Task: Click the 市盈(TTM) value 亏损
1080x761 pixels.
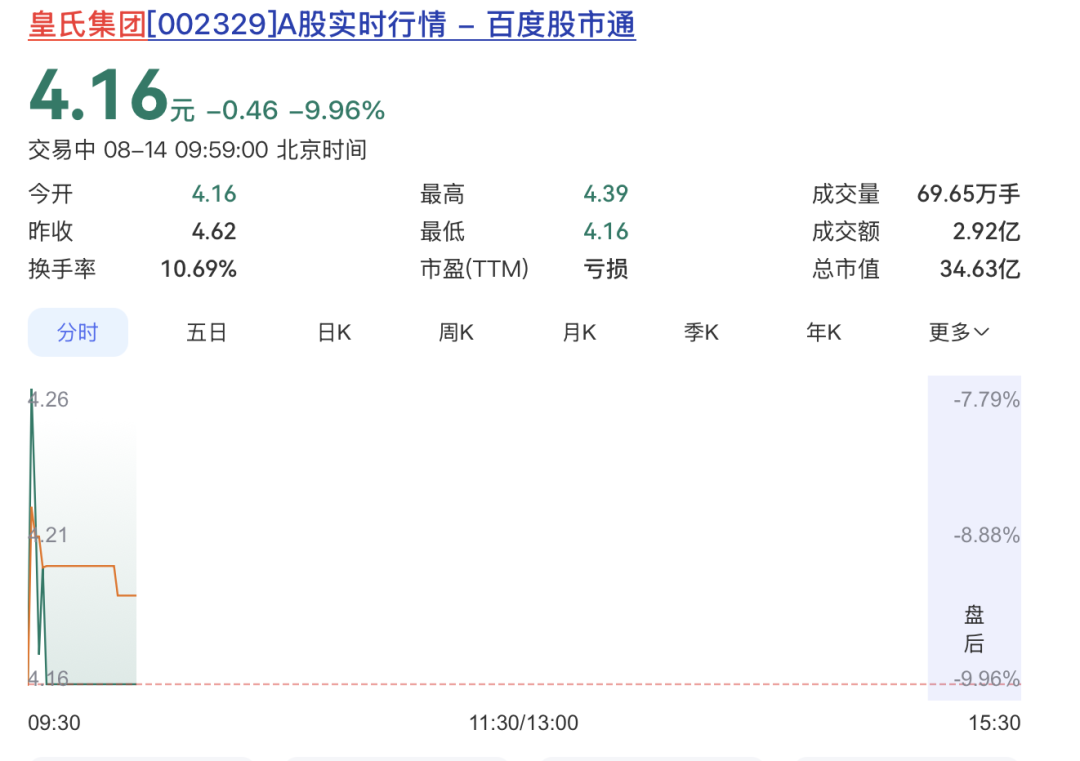Action: coord(605,269)
